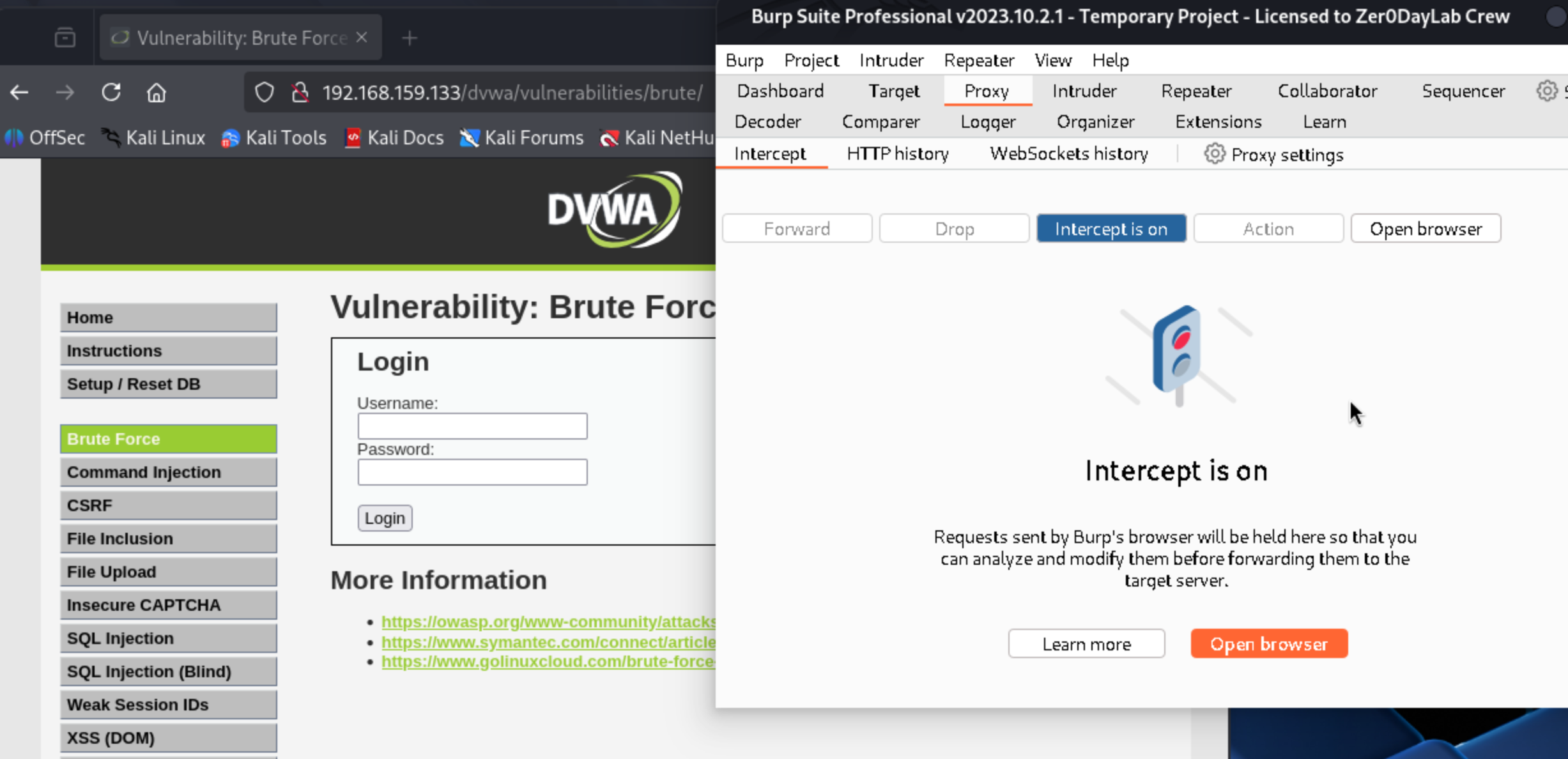Open the WebSockets history sub-tab
The width and height of the screenshot is (1568, 759).
pos(1068,154)
